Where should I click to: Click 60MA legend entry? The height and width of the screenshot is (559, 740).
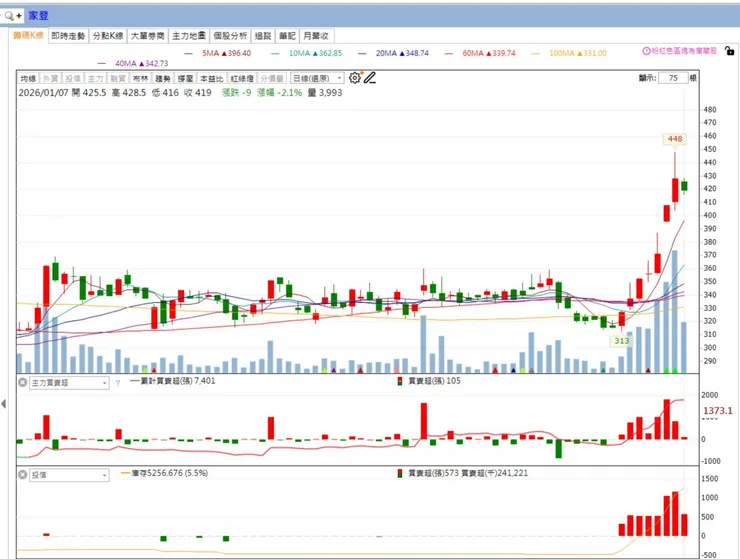480,53
